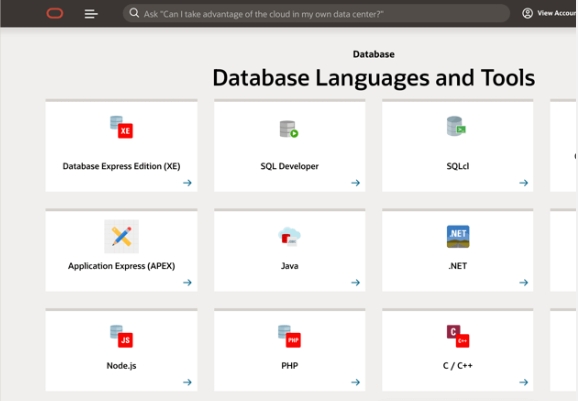
Task: Open the Application Express (APEX) link
Action: point(121,266)
